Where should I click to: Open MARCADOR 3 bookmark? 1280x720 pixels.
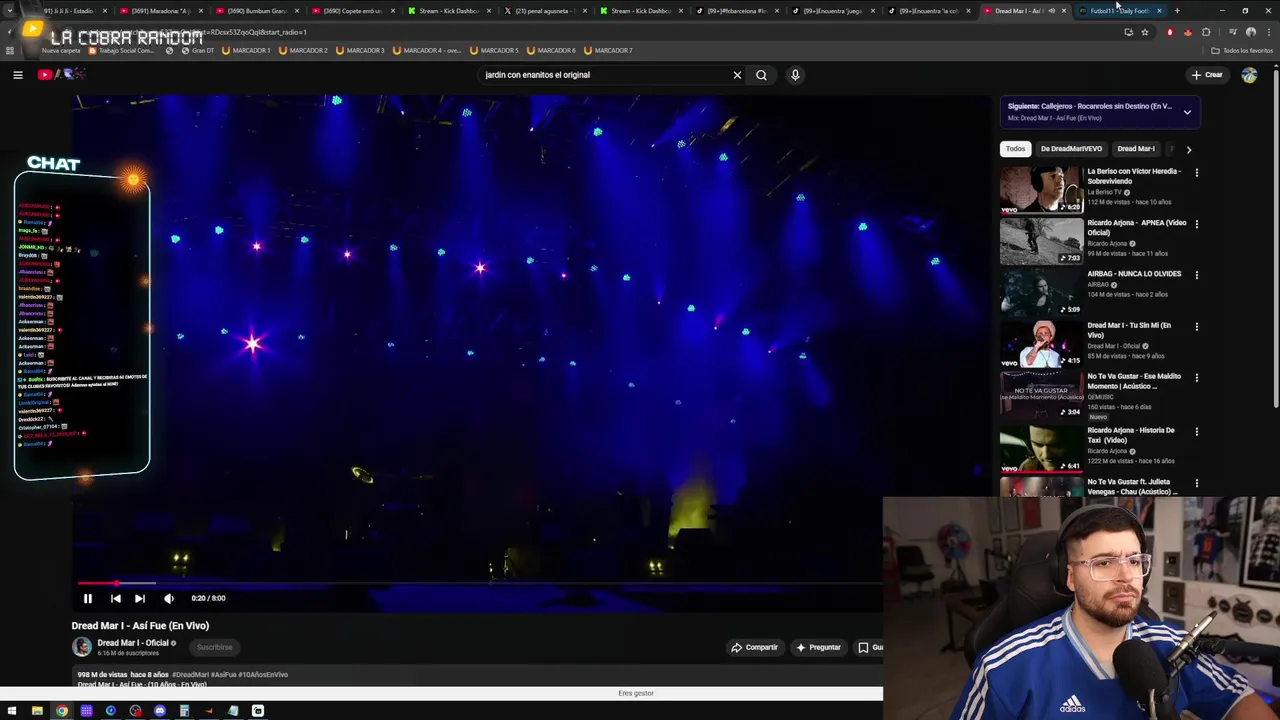[x=360, y=50]
